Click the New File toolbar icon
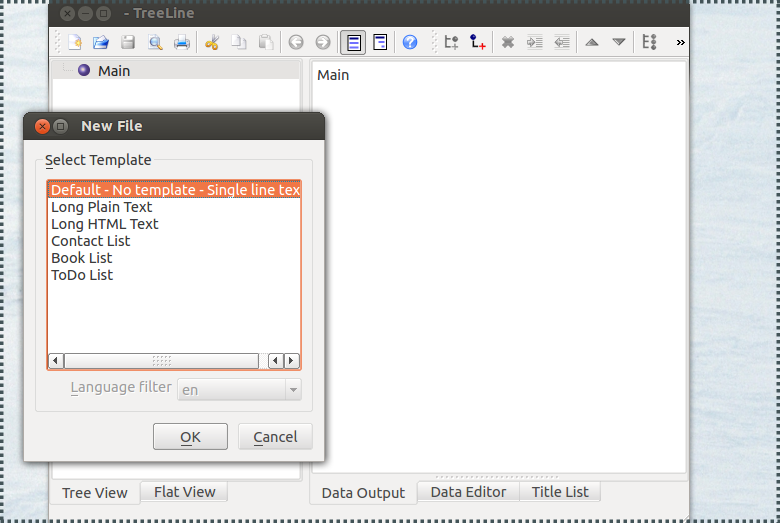The image size is (780, 523). point(75,42)
